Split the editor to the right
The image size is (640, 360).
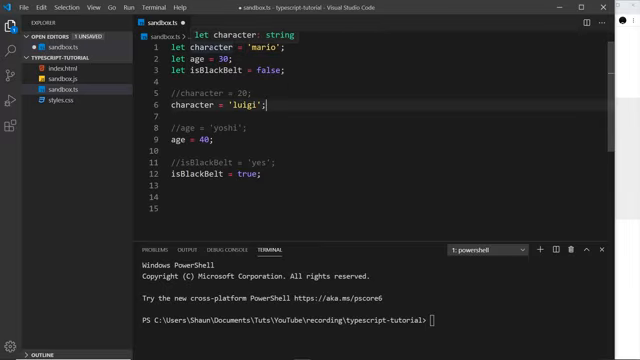pyautogui.click(x=587, y=23)
